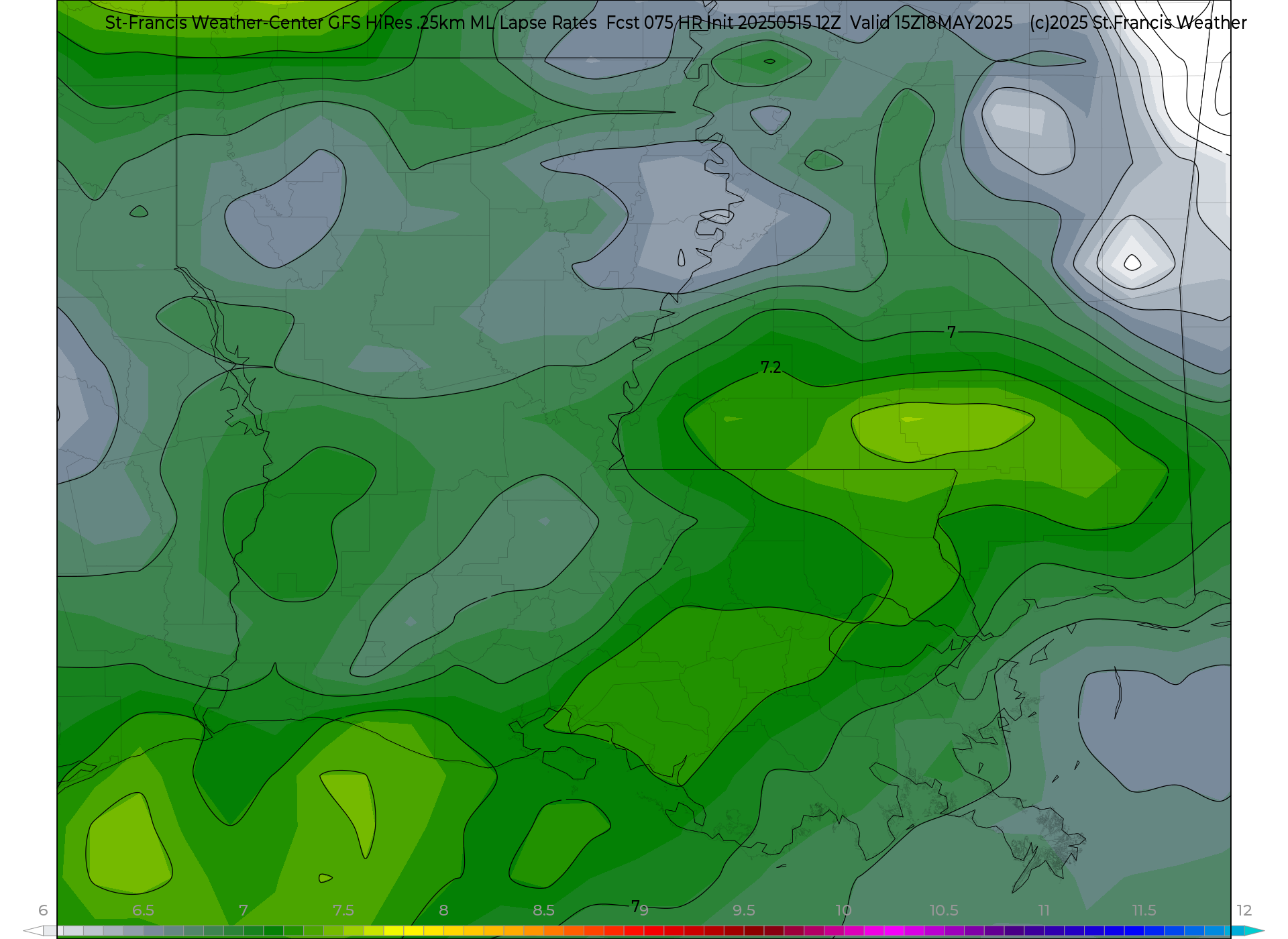Click the colorbar tick label "11"
This screenshot has width=1288, height=939.
(1044, 910)
